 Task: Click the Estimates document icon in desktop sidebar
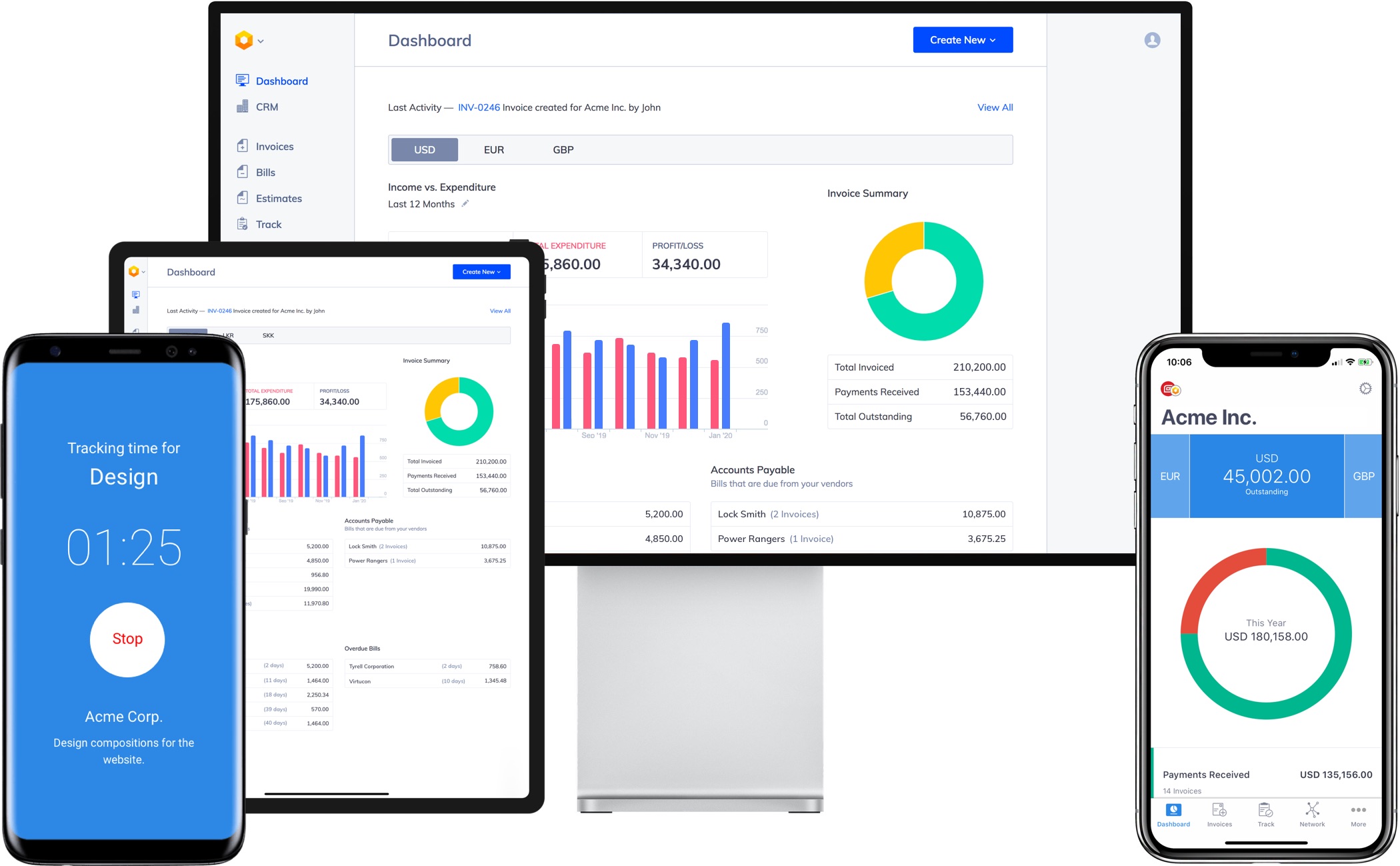[x=242, y=198]
